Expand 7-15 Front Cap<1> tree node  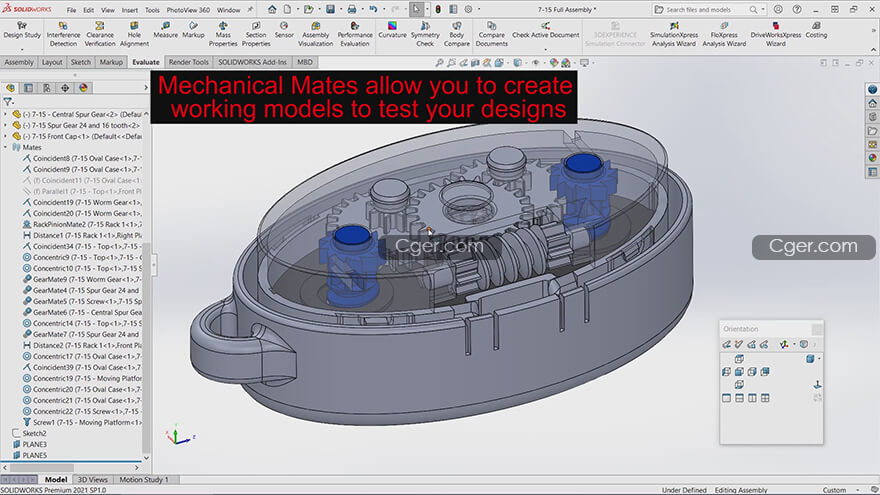coord(6,136)
